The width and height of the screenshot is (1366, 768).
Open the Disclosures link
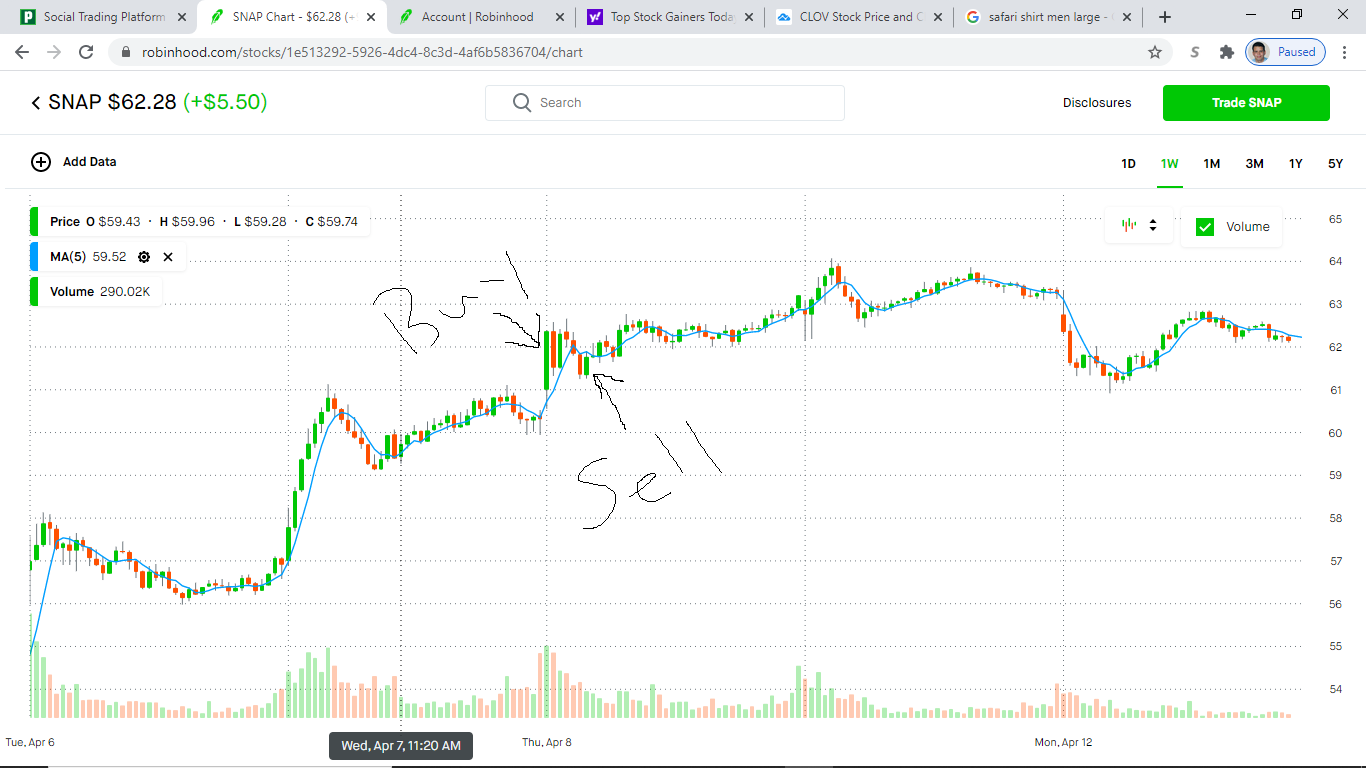point(1097,103)
